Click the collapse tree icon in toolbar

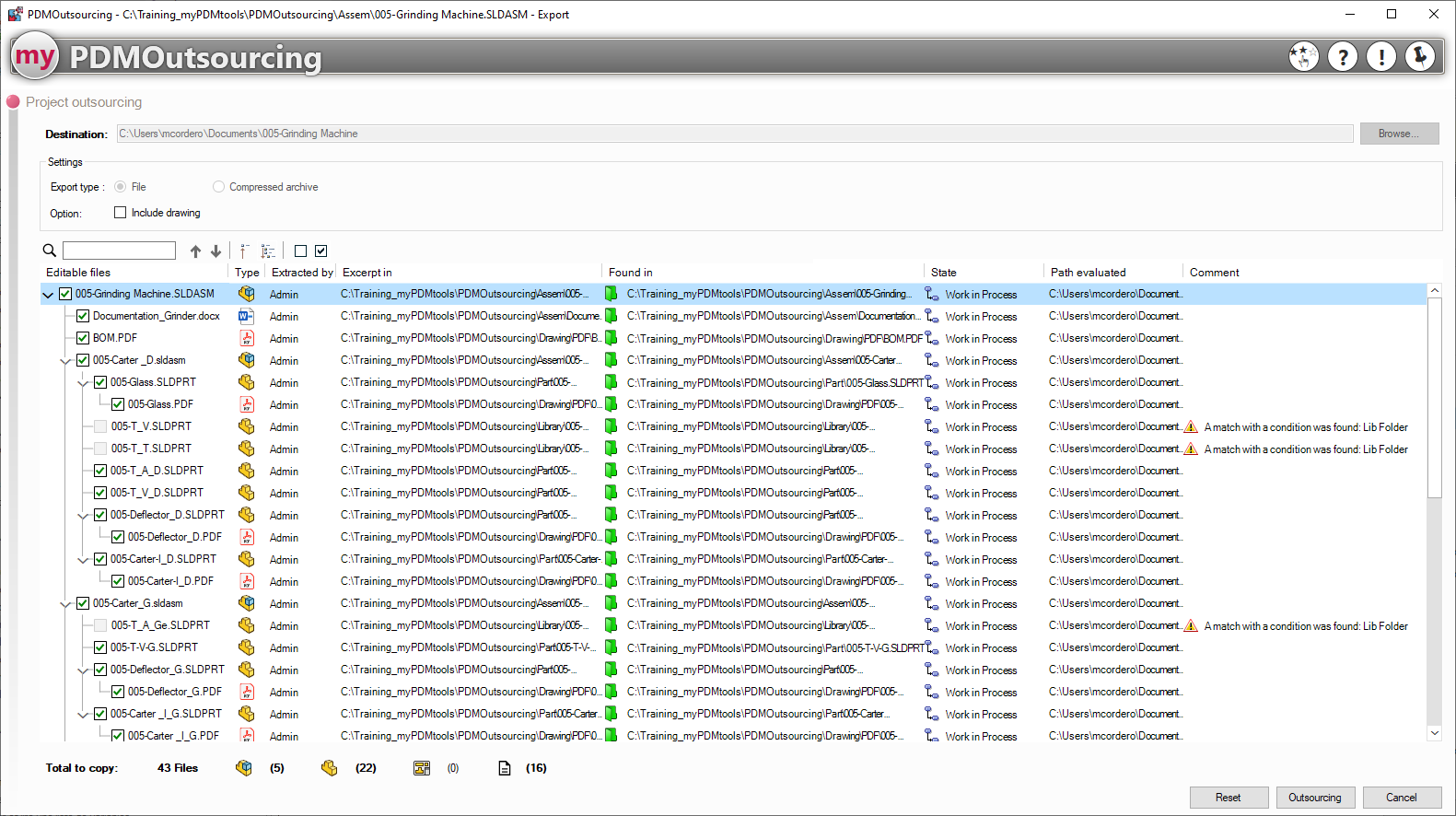tap(244, 251)
